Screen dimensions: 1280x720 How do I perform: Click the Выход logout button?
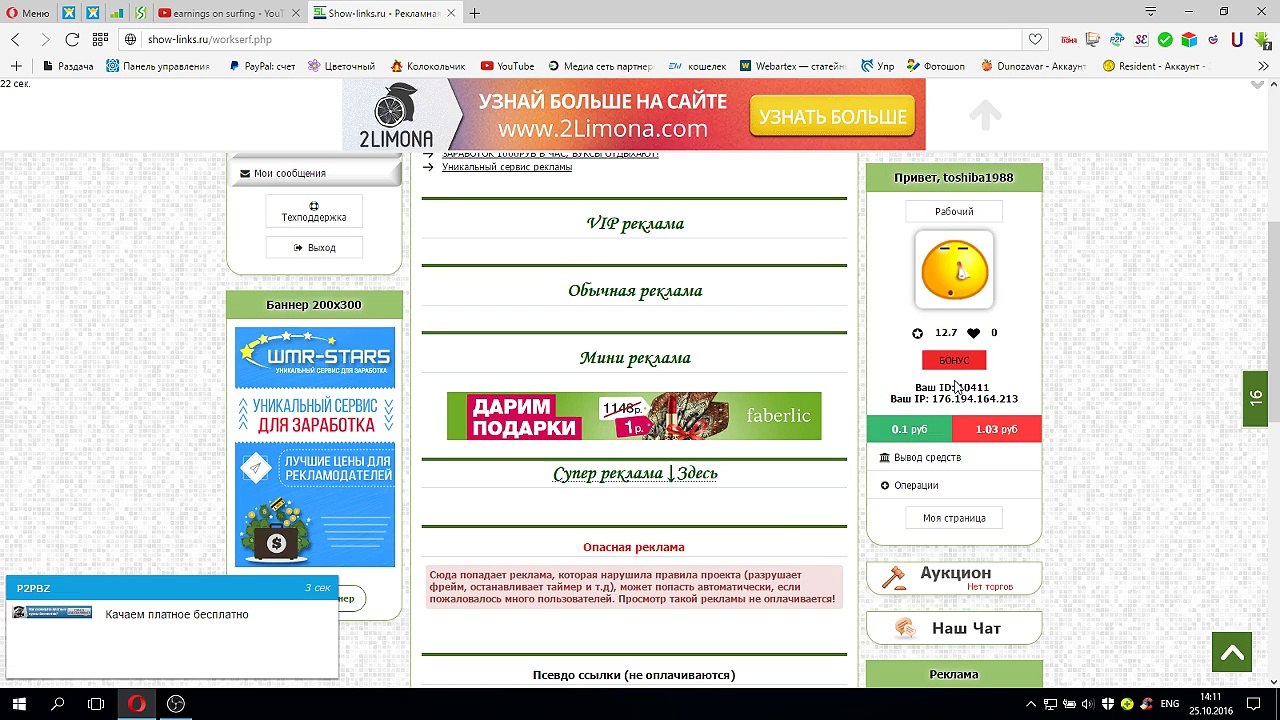tap(314, 247)
